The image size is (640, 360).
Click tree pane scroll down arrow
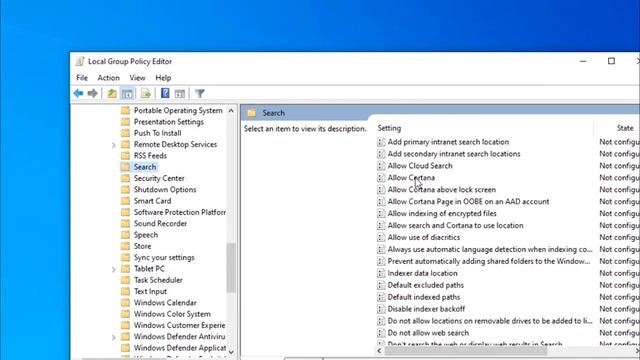(231, 352)
